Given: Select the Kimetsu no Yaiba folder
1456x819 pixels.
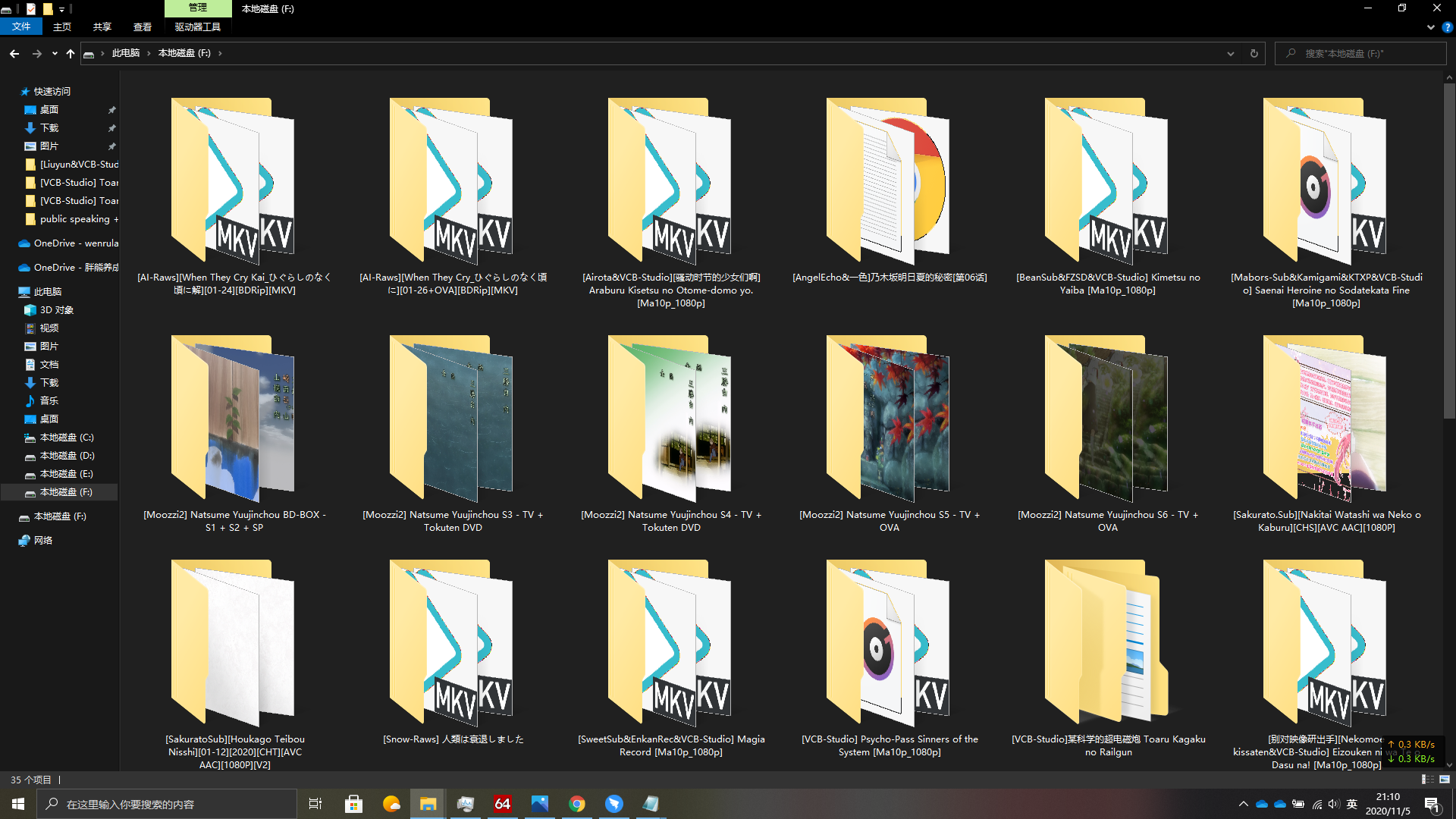Looking at the screenshot, I should coord(1108,197).
